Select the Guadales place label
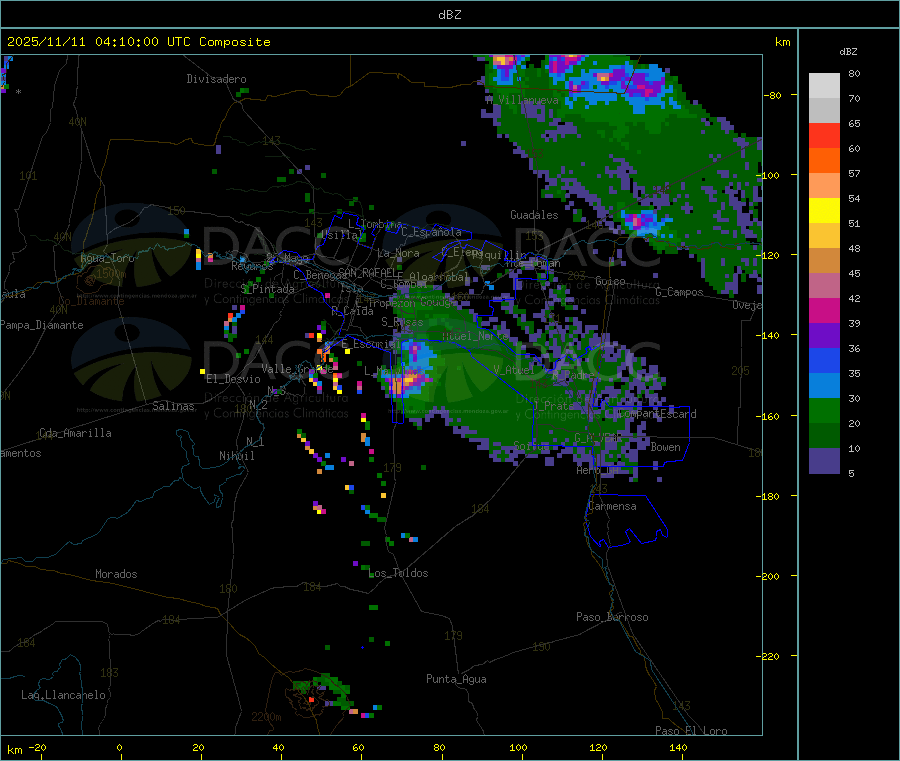The image size is (900, 761). (x=534, y=215)
